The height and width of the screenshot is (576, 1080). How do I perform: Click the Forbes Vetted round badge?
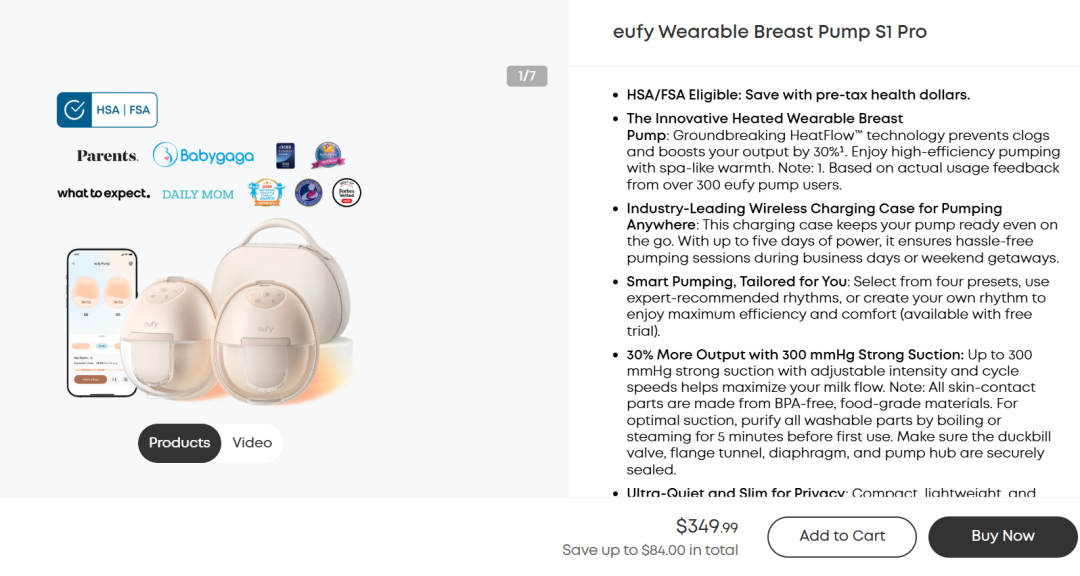tap(346, 193)
